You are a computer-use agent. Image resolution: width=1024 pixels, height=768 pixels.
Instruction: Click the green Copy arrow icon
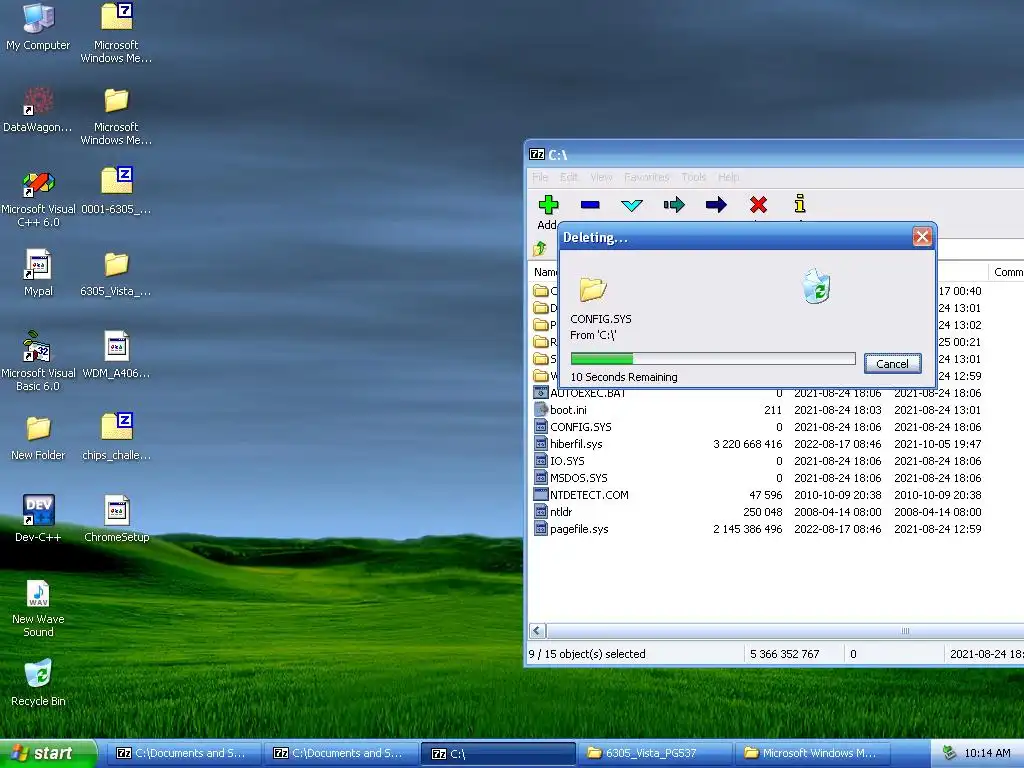tap(674, 205)
